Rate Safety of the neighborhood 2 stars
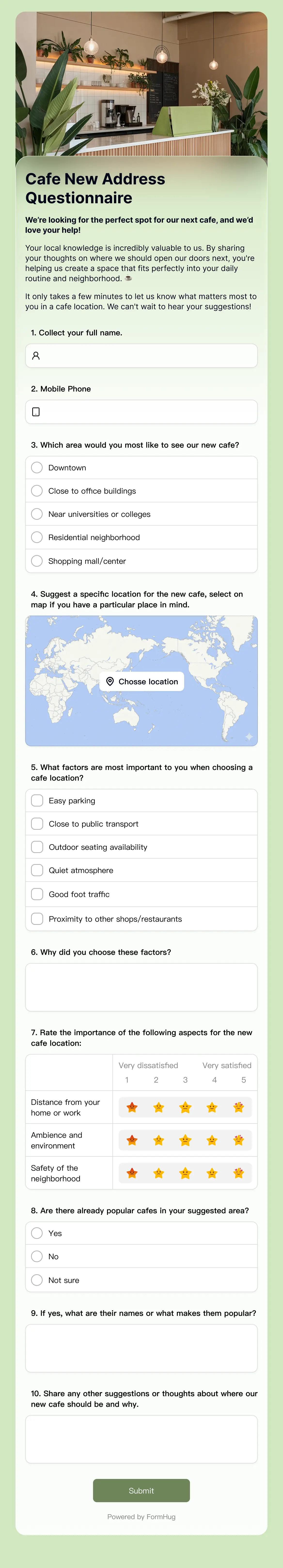This screenshot has height=1568, width=283. 158,1173
